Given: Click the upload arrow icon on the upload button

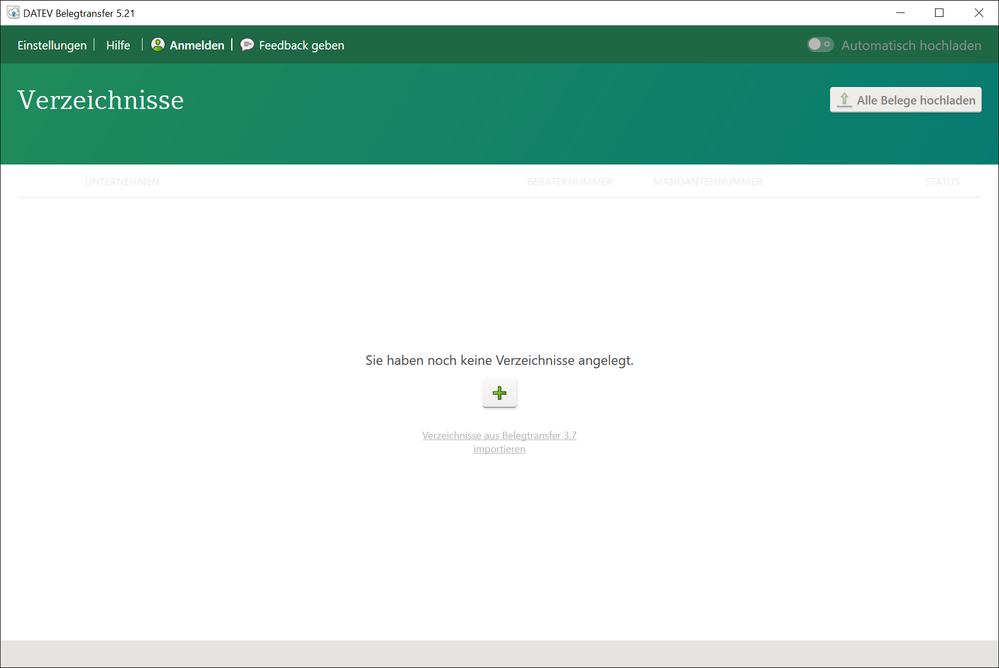Looking at the screenshot, I should (x=844, y=100).
